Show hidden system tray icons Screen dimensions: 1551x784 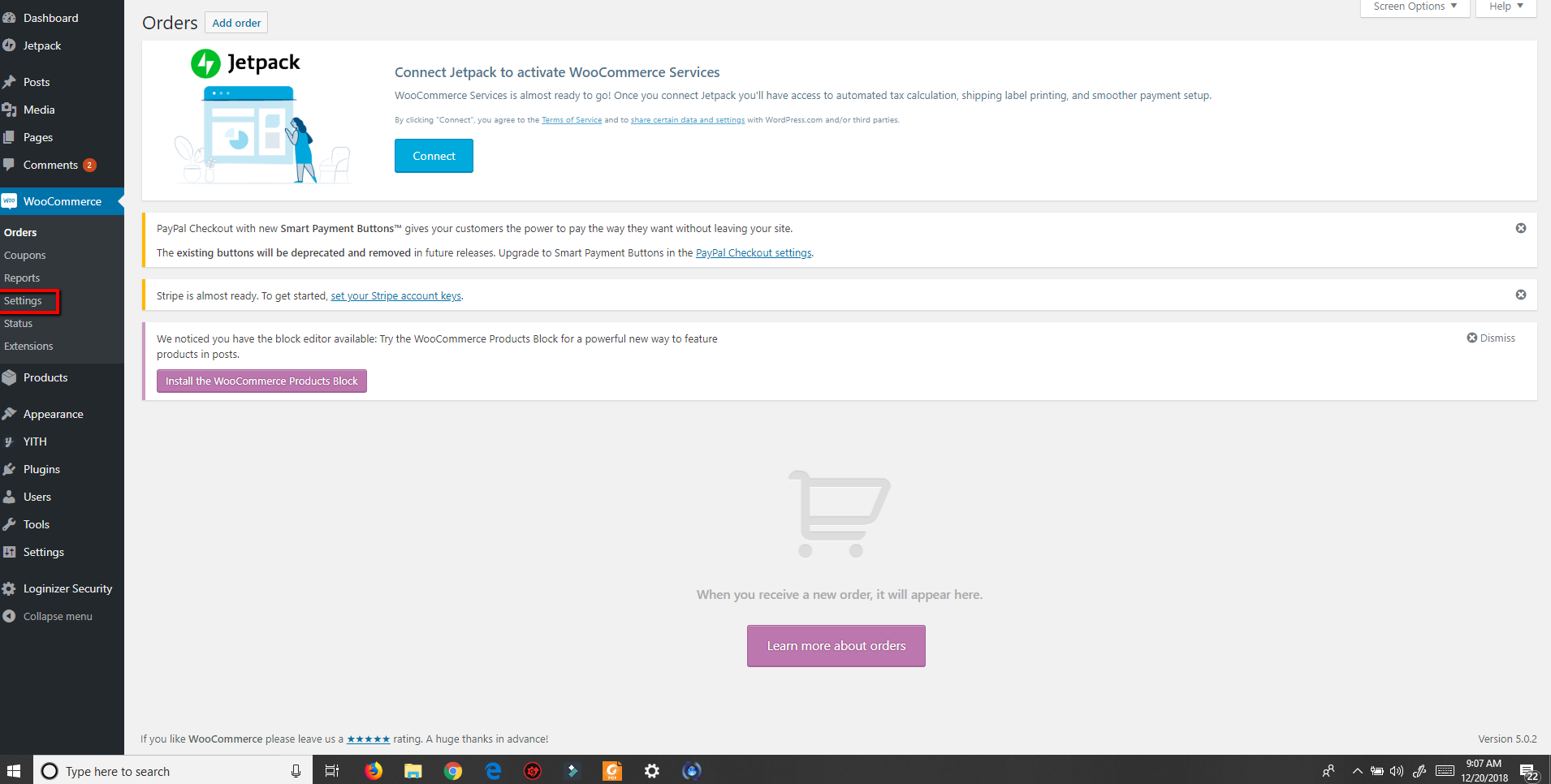pyautogui.click(x=1357, y=771)
